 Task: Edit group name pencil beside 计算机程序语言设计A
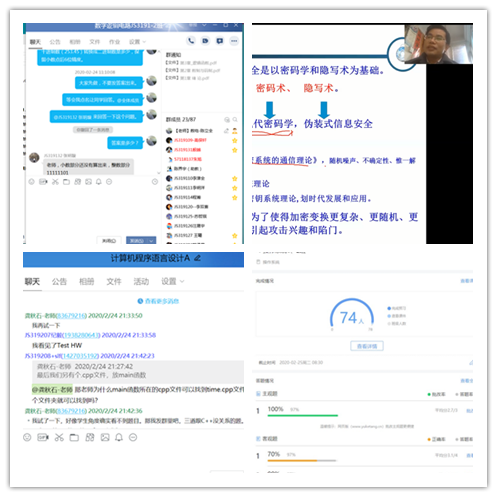197,258
